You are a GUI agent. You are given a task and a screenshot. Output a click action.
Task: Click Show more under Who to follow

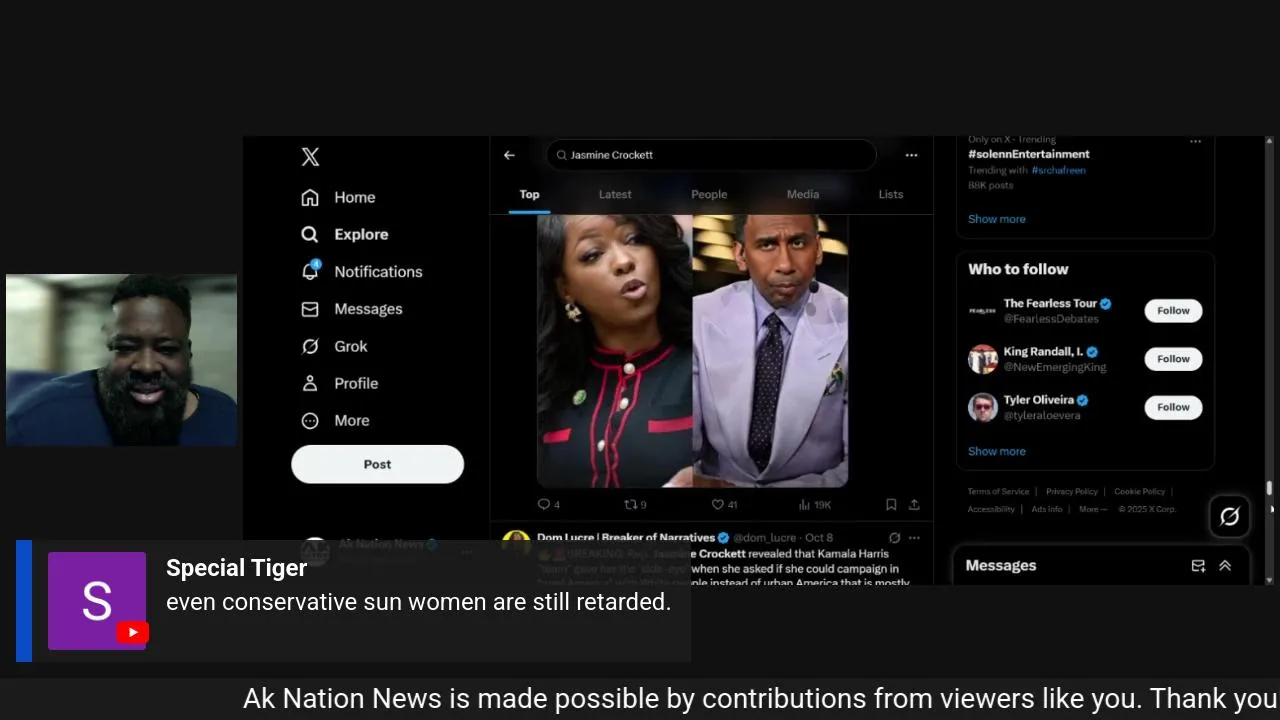pyautogui.click(x=996, y=451)
